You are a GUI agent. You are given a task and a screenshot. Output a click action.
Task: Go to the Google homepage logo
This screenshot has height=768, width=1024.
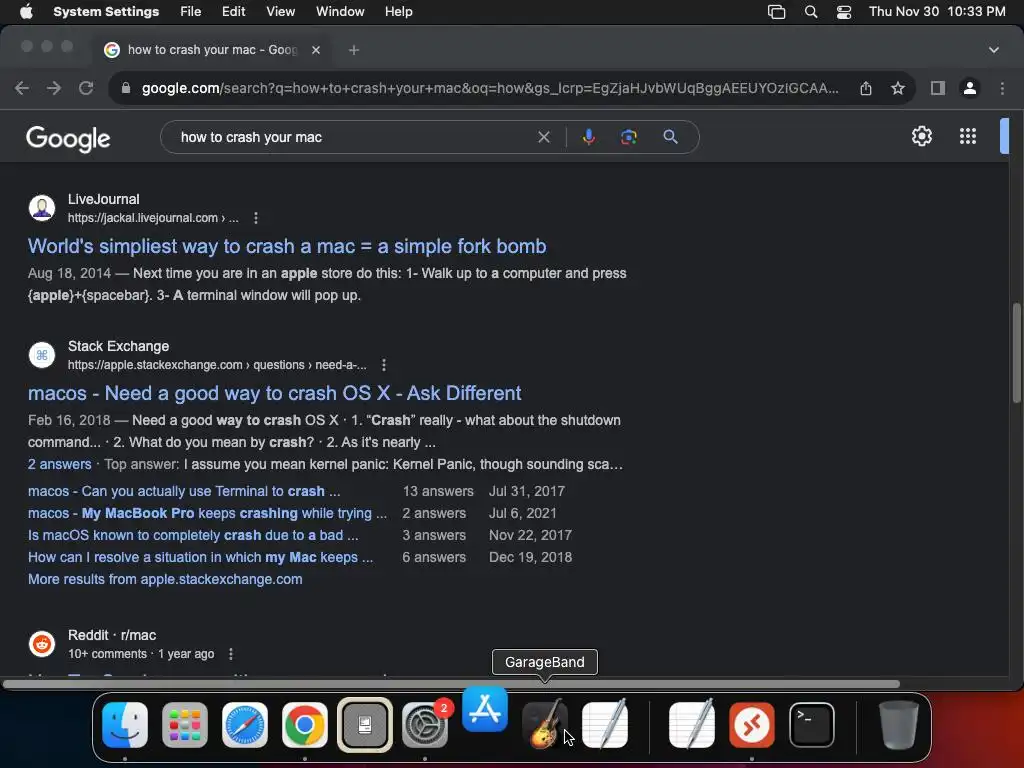(x=68, y=138)
